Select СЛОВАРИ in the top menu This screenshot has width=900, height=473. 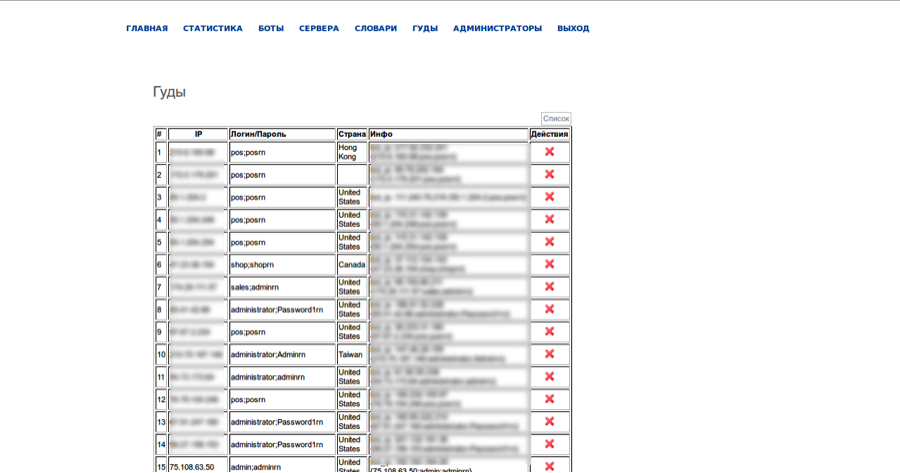[375, 29]
